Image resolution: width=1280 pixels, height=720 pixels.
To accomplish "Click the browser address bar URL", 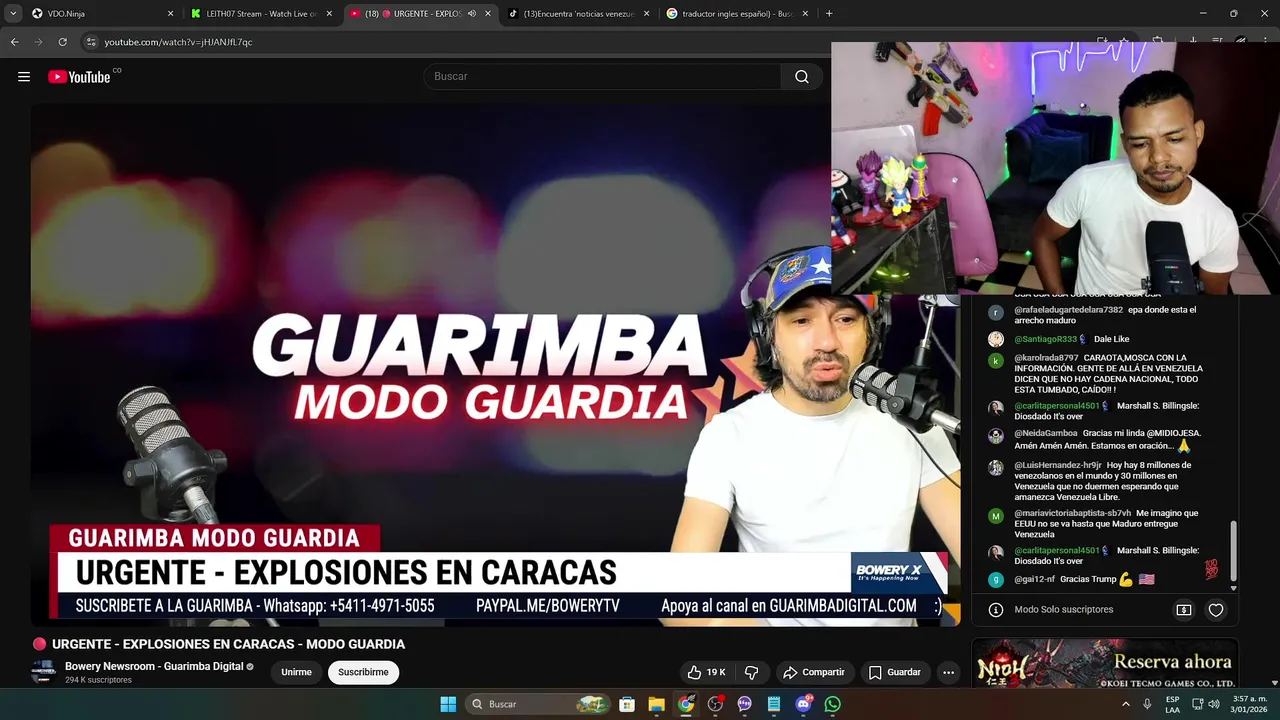I will (178, 42).
